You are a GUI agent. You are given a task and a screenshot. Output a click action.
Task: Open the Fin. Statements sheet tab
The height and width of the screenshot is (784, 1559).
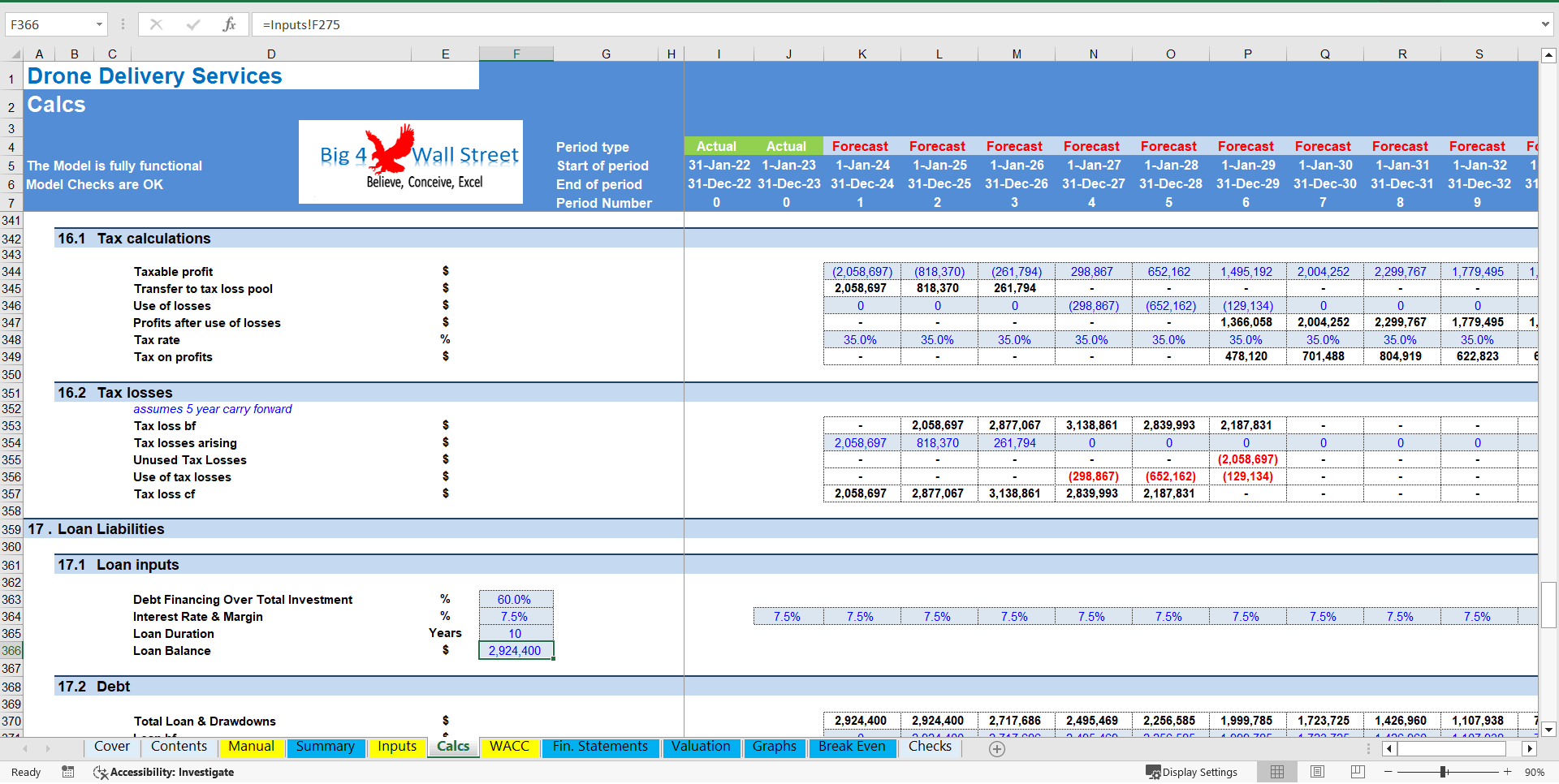[600, 747]
